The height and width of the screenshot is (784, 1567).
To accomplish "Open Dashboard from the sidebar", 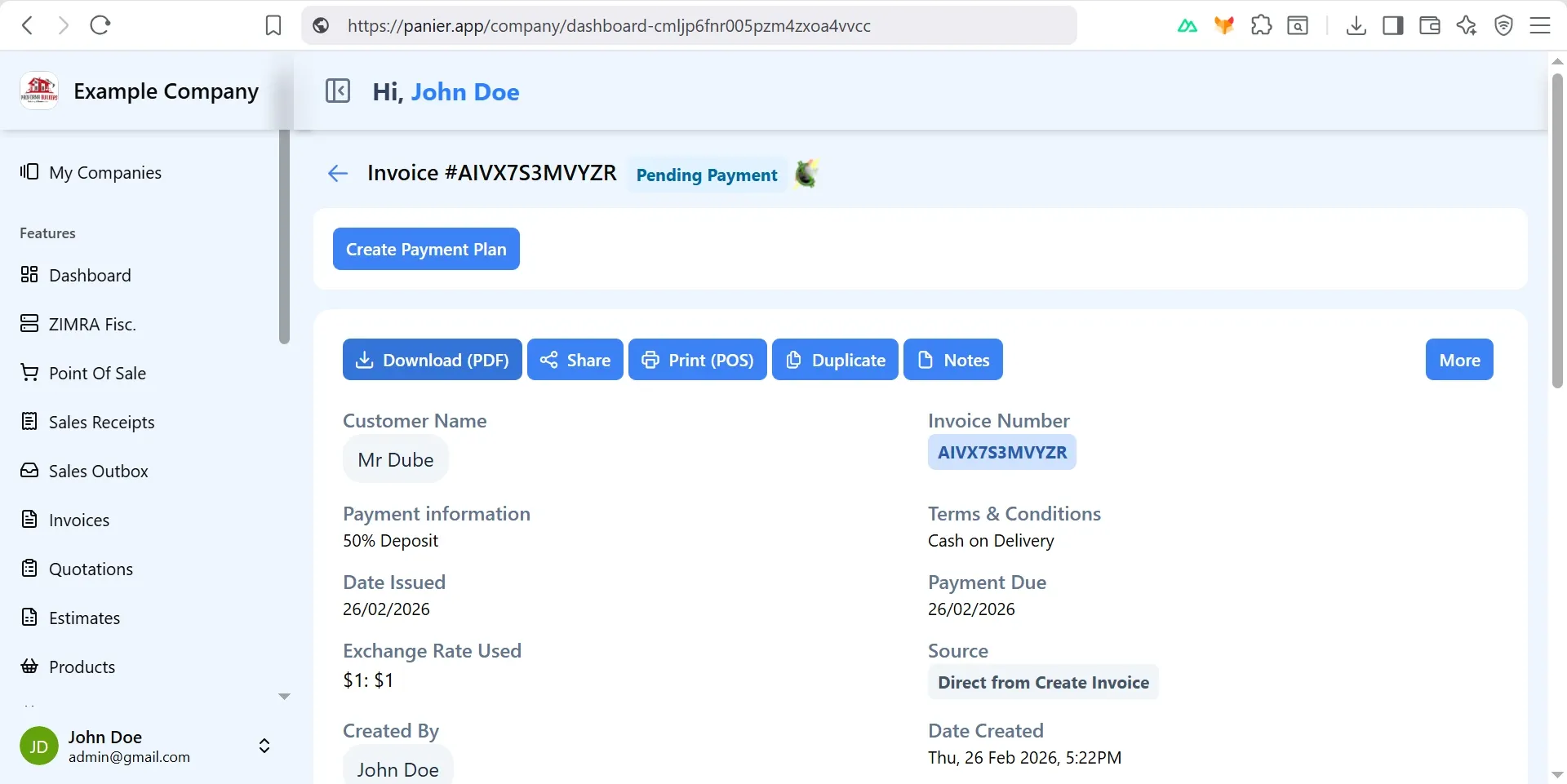I will pyautogui.click(x=76, y=275).
